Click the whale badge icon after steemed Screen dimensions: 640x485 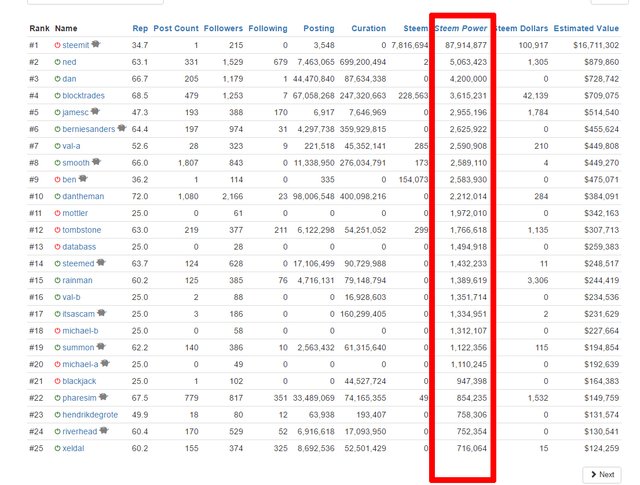pyautogui.click(x=101, y=263)
